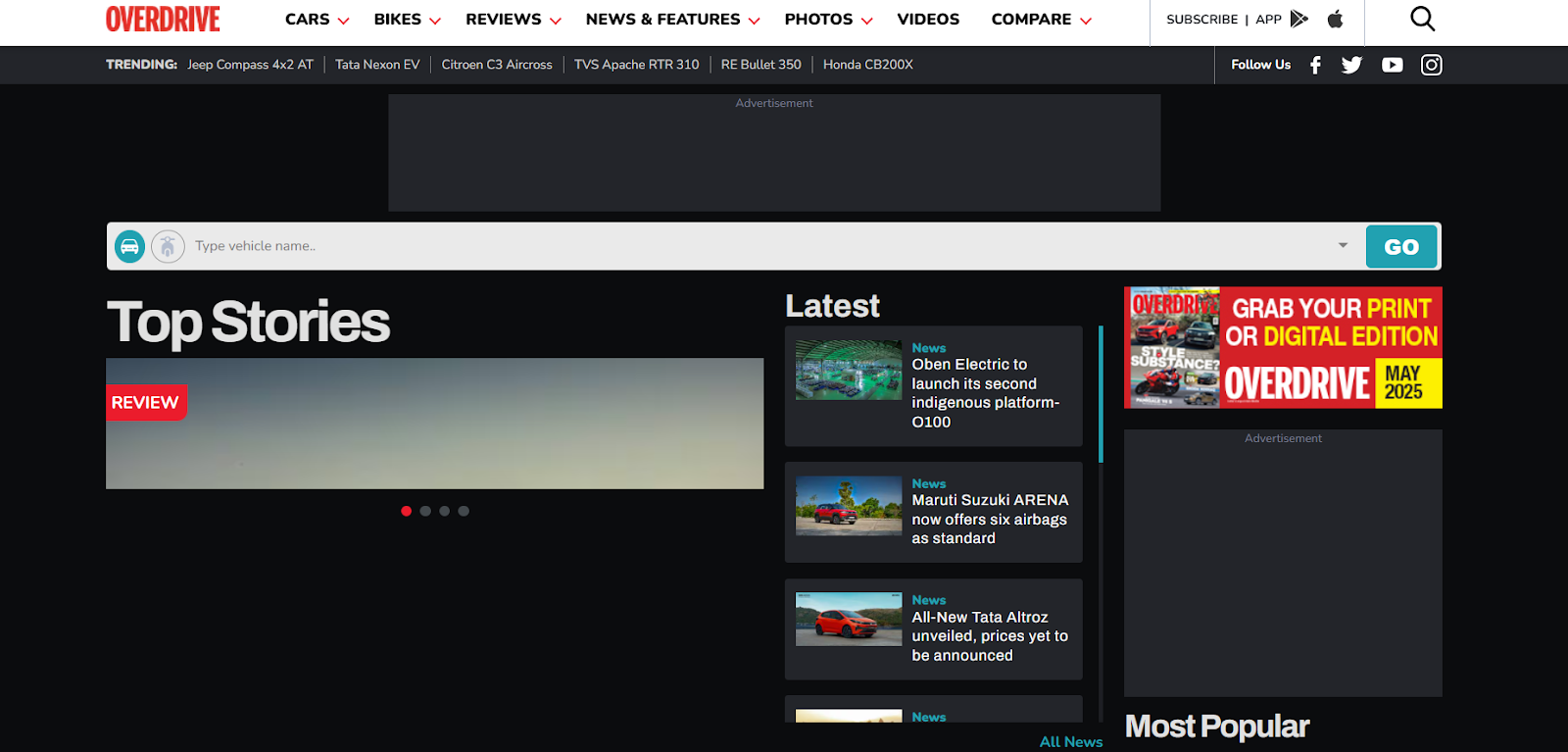Click the All News link
This screenshot has width=1568, height=752.
tap(1071, 742)
